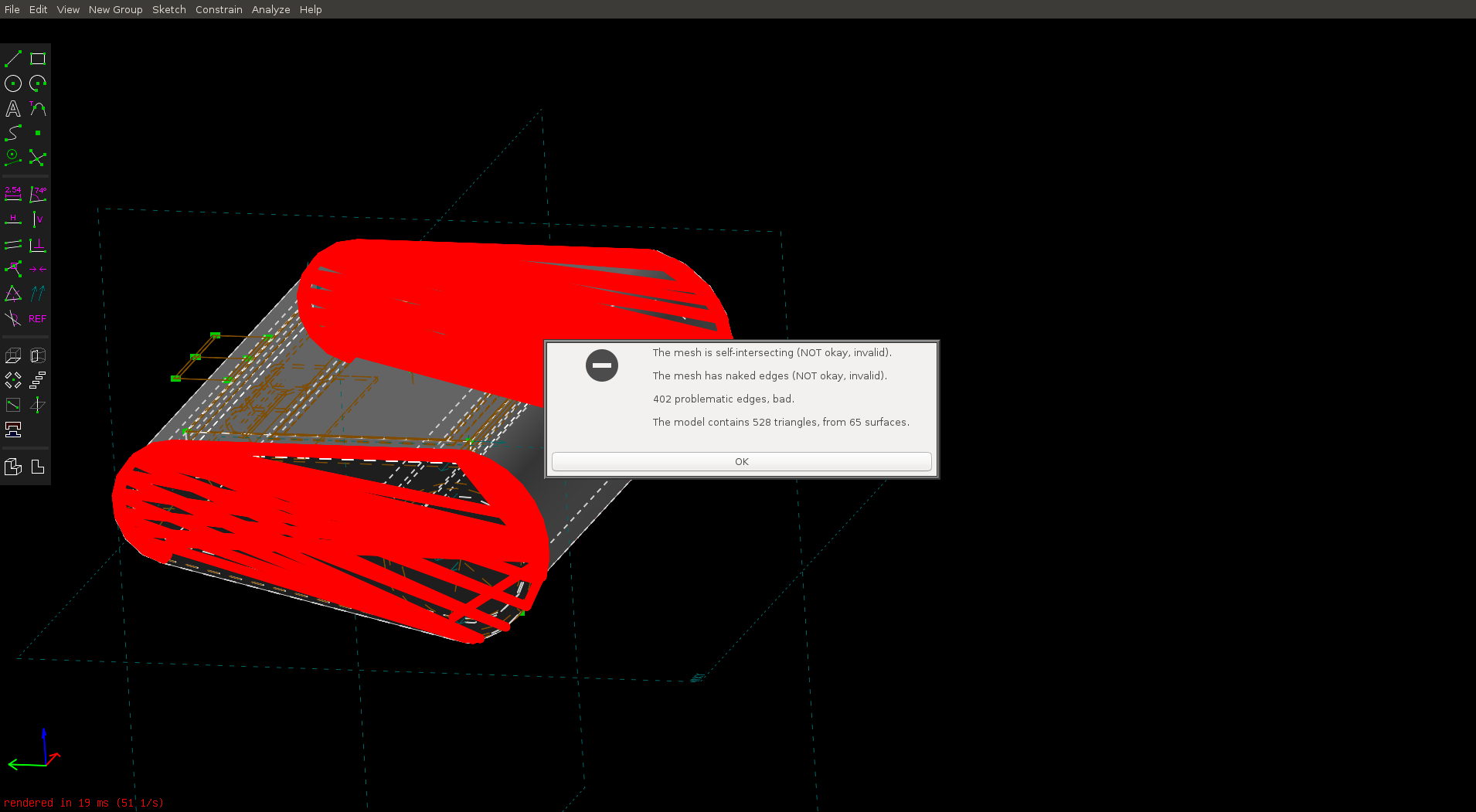Choose the circle sketch tool
This screenshot has height=812, width=1476.
click(x=13, y=83)
